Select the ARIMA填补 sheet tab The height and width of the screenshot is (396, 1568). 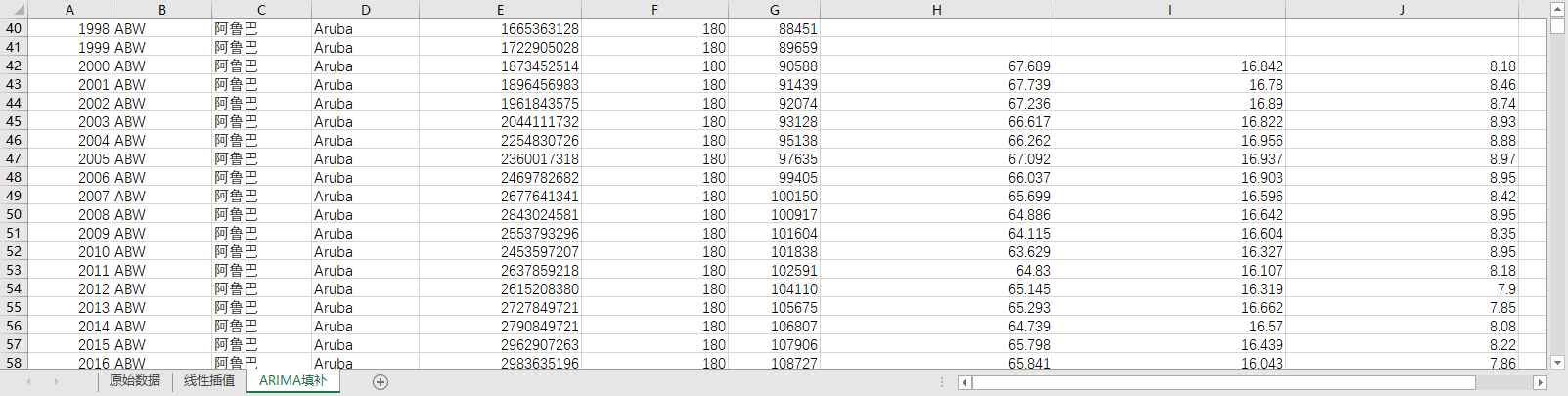click(x=292, y=381)
